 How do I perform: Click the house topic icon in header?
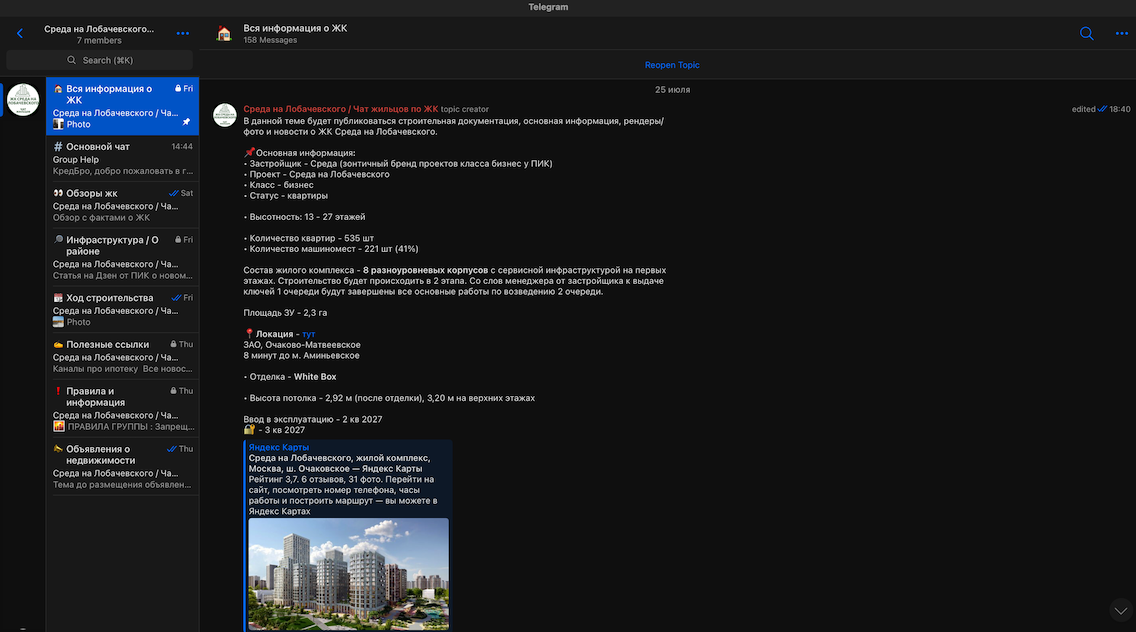coord(224,33)
